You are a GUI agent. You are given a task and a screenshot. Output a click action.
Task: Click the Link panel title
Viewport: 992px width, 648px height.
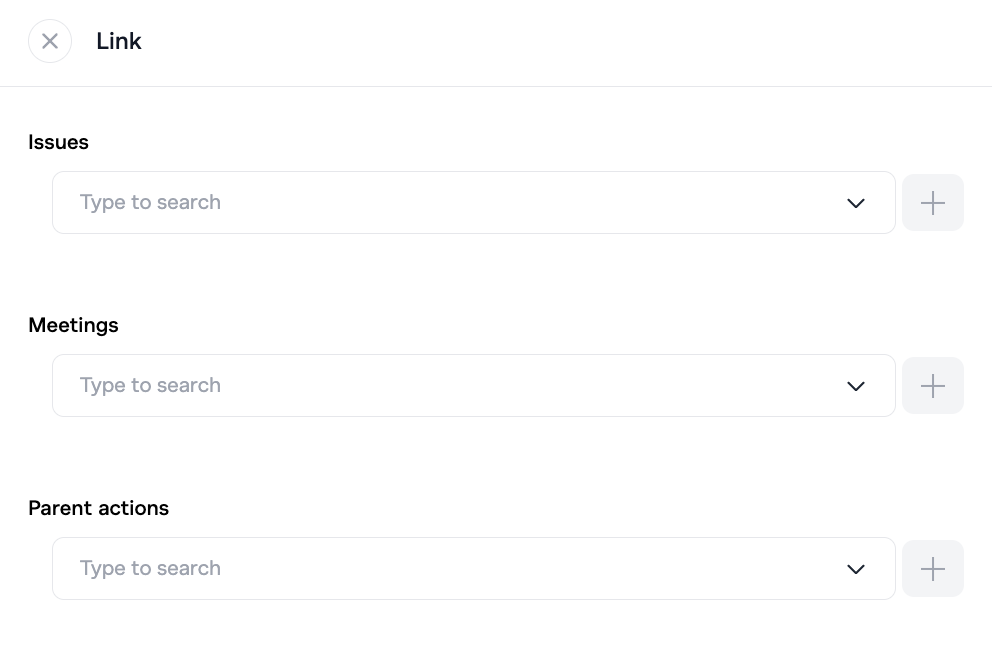coord(119,41)
